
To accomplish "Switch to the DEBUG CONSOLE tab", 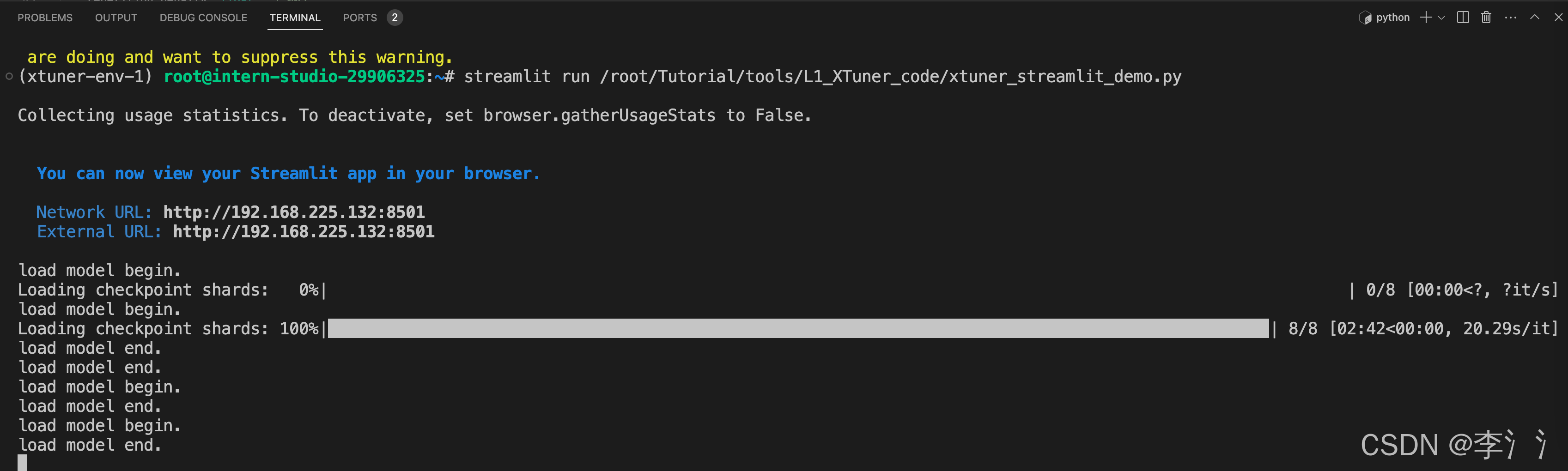I will click(203, 17).
